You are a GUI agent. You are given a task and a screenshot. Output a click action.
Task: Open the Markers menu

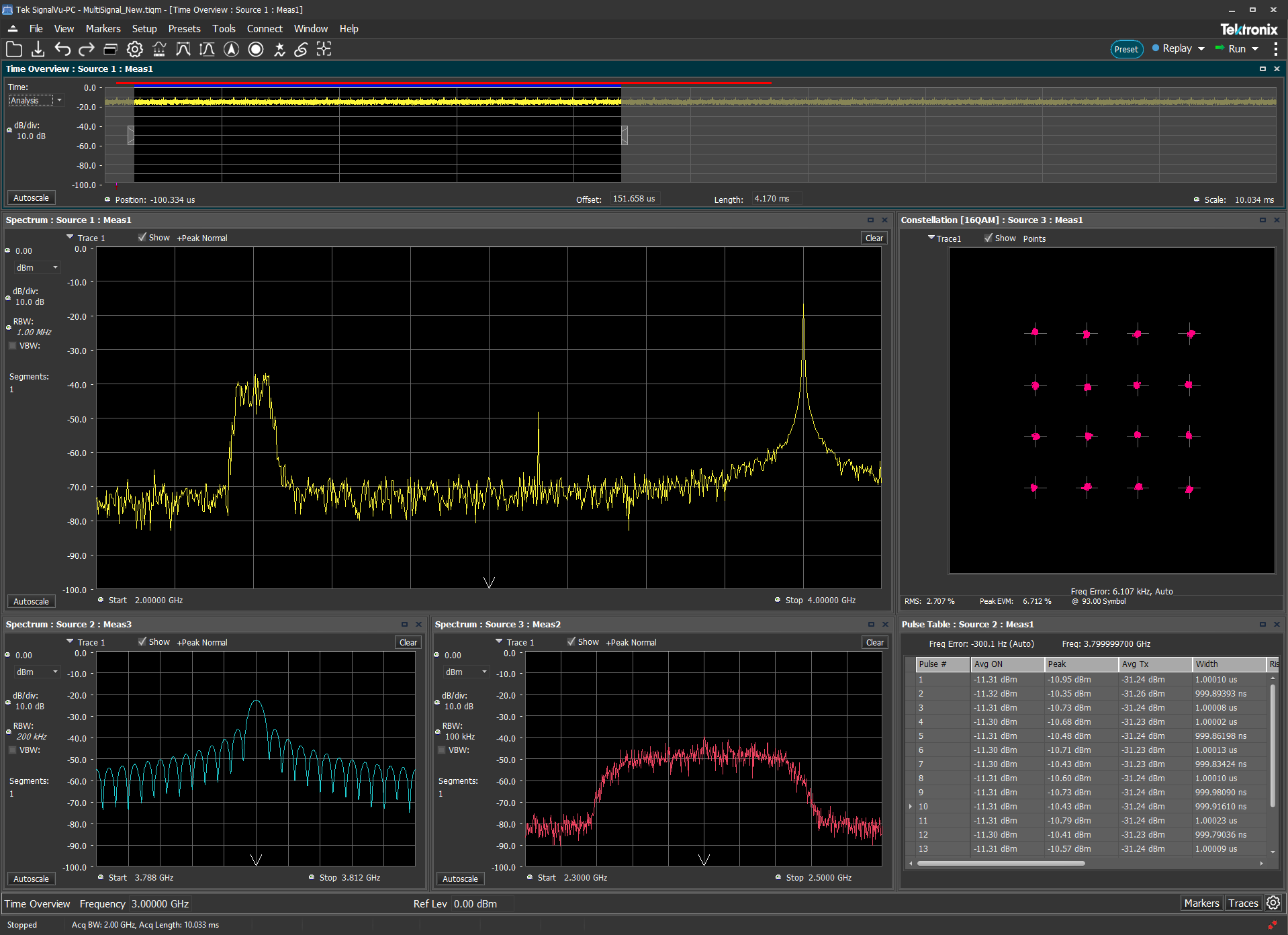click(x=103, y=29)
